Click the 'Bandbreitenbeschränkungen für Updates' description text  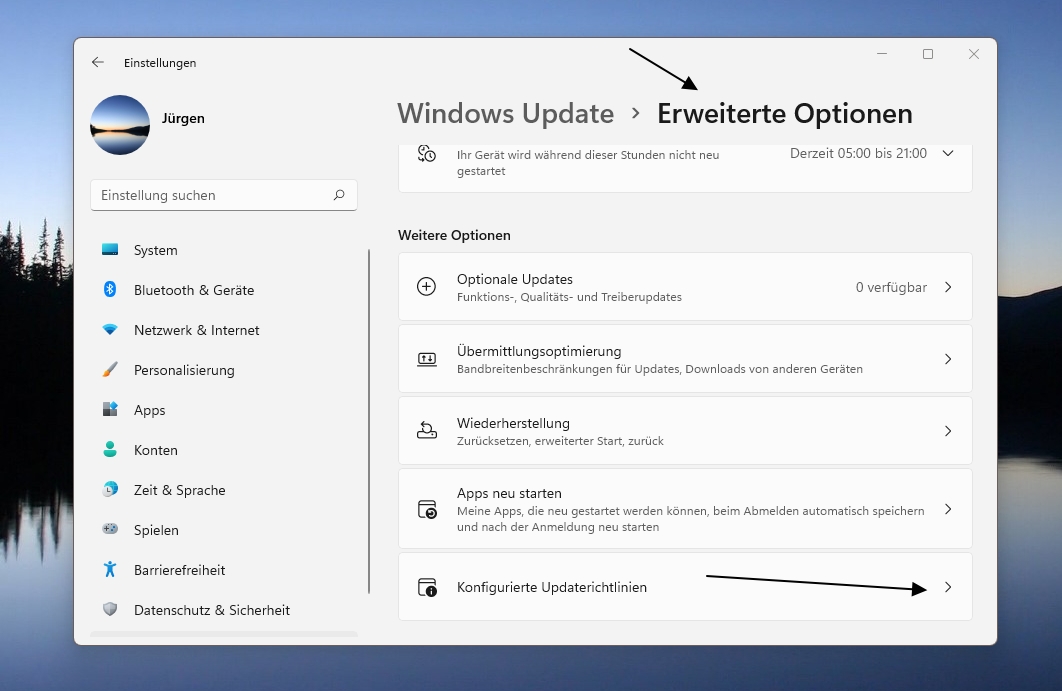coord(660,369)
